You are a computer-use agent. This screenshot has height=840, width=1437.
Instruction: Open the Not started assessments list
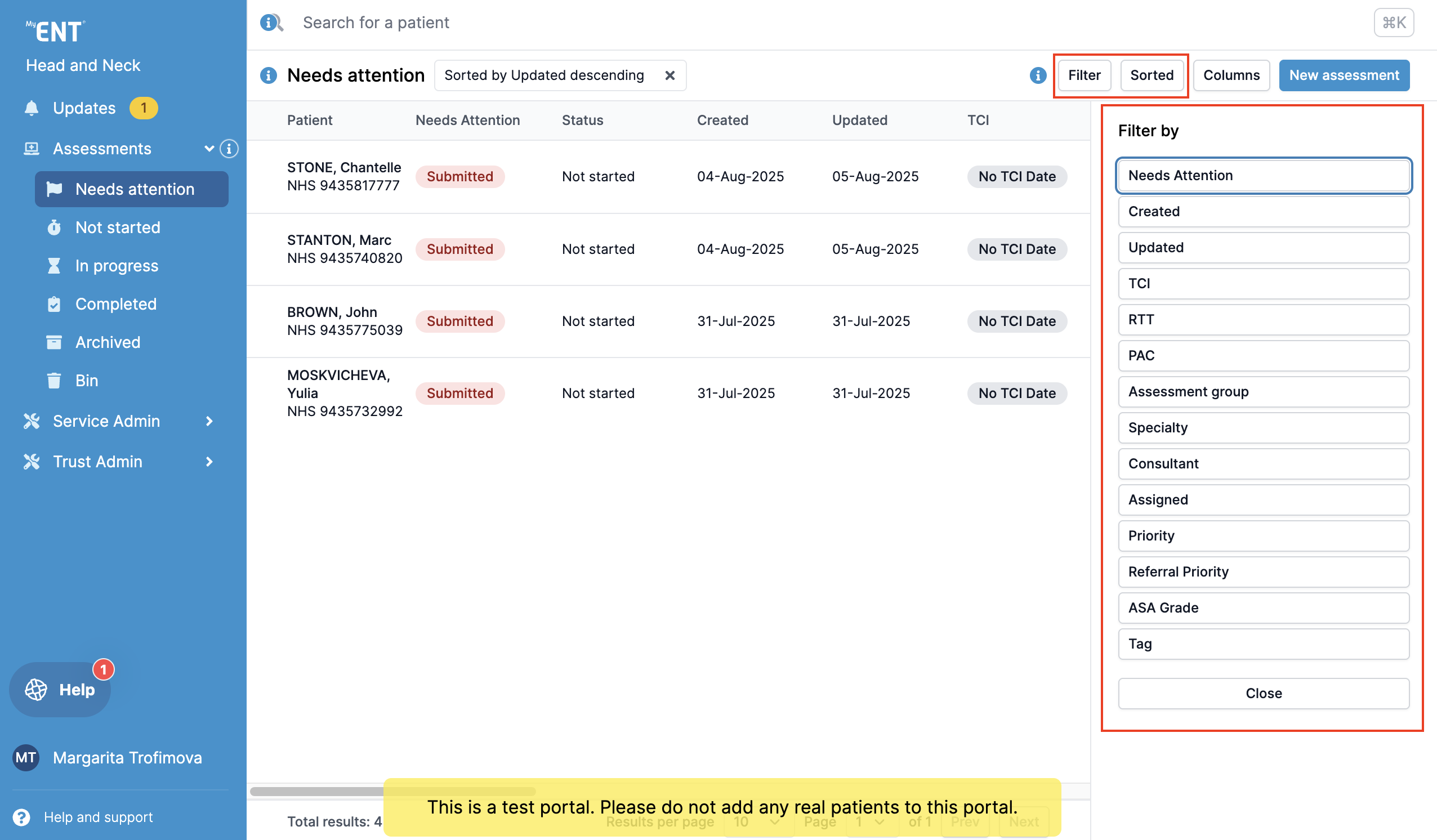(118, 227)
